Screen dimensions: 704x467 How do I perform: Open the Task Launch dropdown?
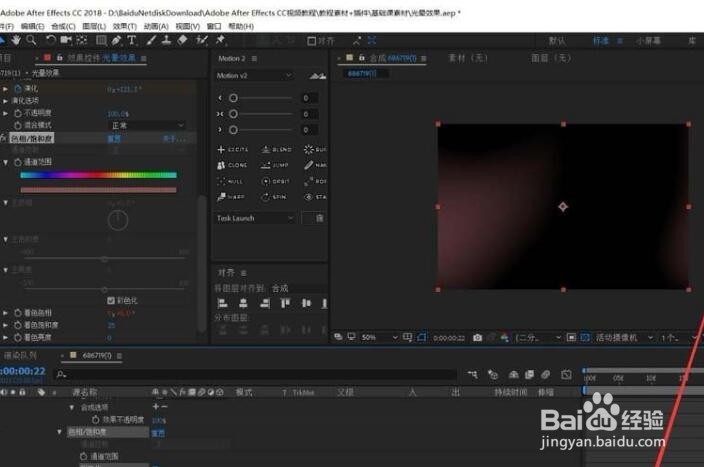click(x=254, y=218)
